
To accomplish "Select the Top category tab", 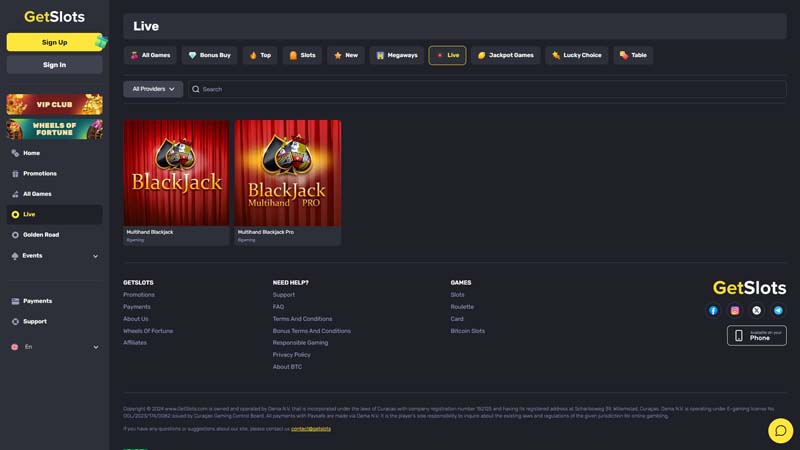I will [260, 55].
